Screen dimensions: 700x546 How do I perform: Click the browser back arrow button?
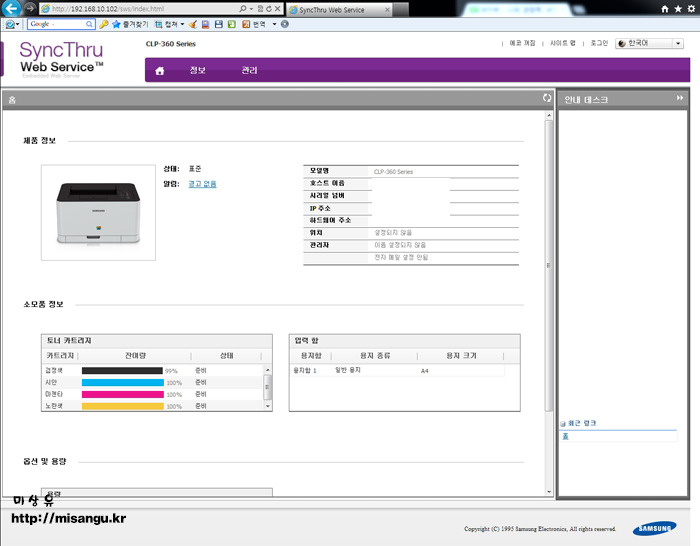click(x=11, y=8)
